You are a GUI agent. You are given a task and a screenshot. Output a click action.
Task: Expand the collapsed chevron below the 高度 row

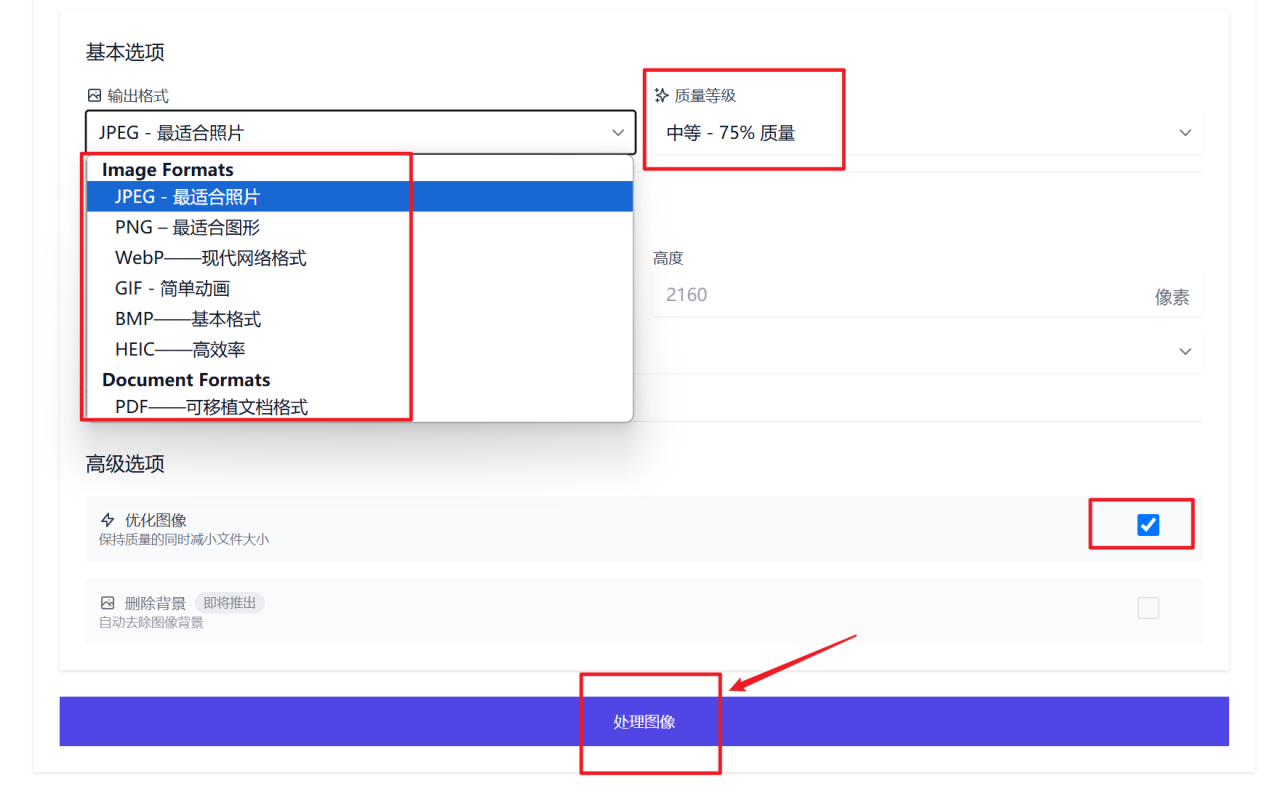(1184, 351)
